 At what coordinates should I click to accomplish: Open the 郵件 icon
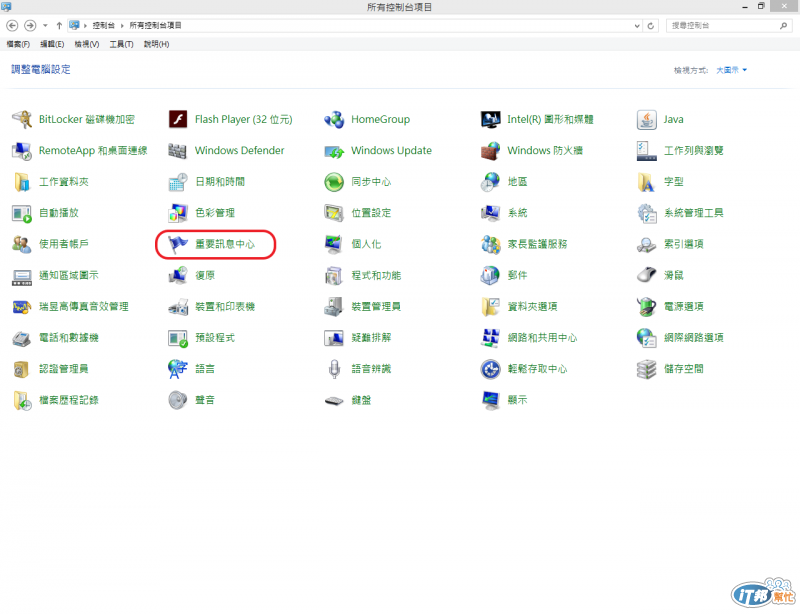tap(491, 276)
